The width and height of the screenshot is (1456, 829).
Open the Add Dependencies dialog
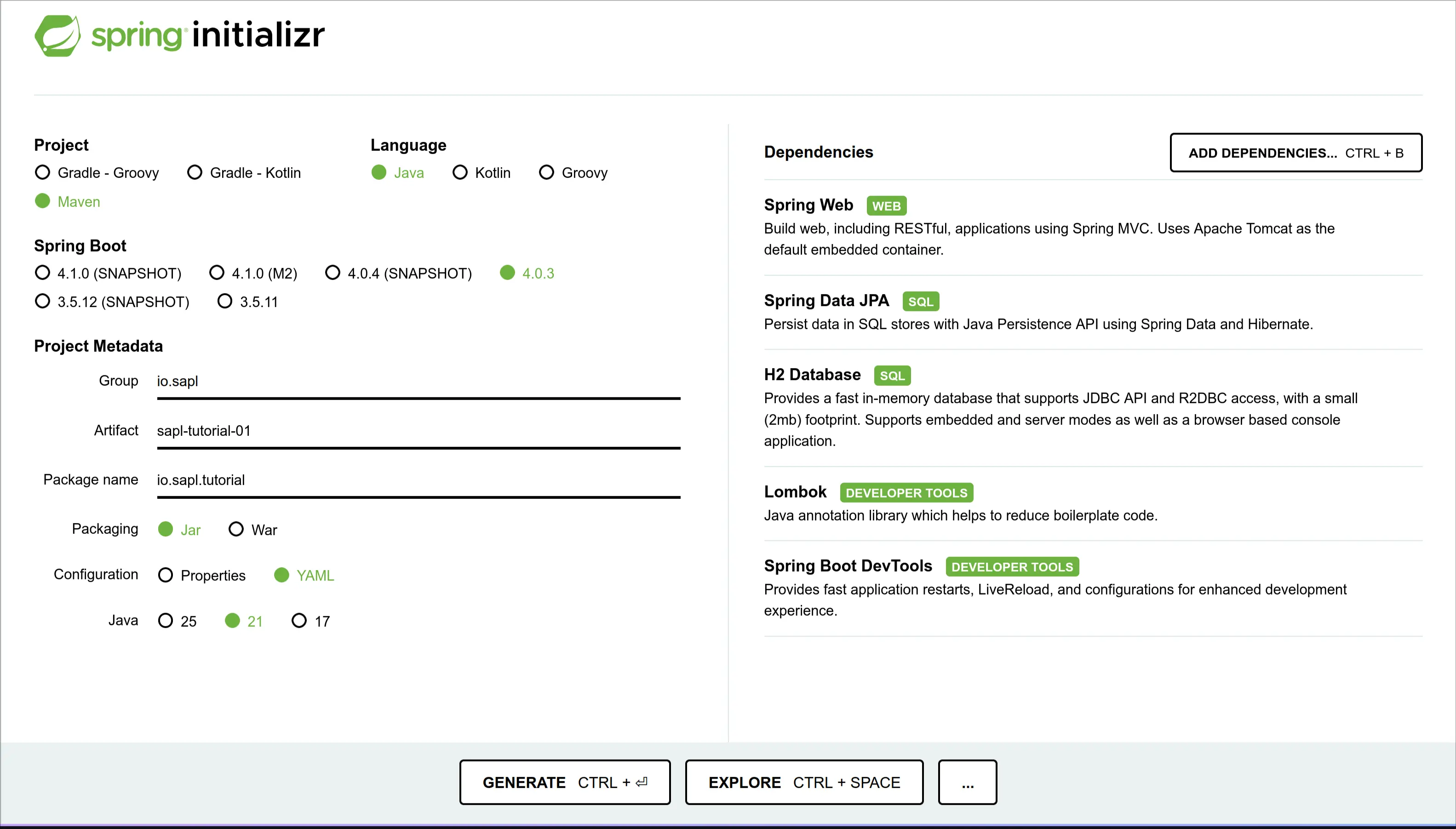pos(1295,153)
